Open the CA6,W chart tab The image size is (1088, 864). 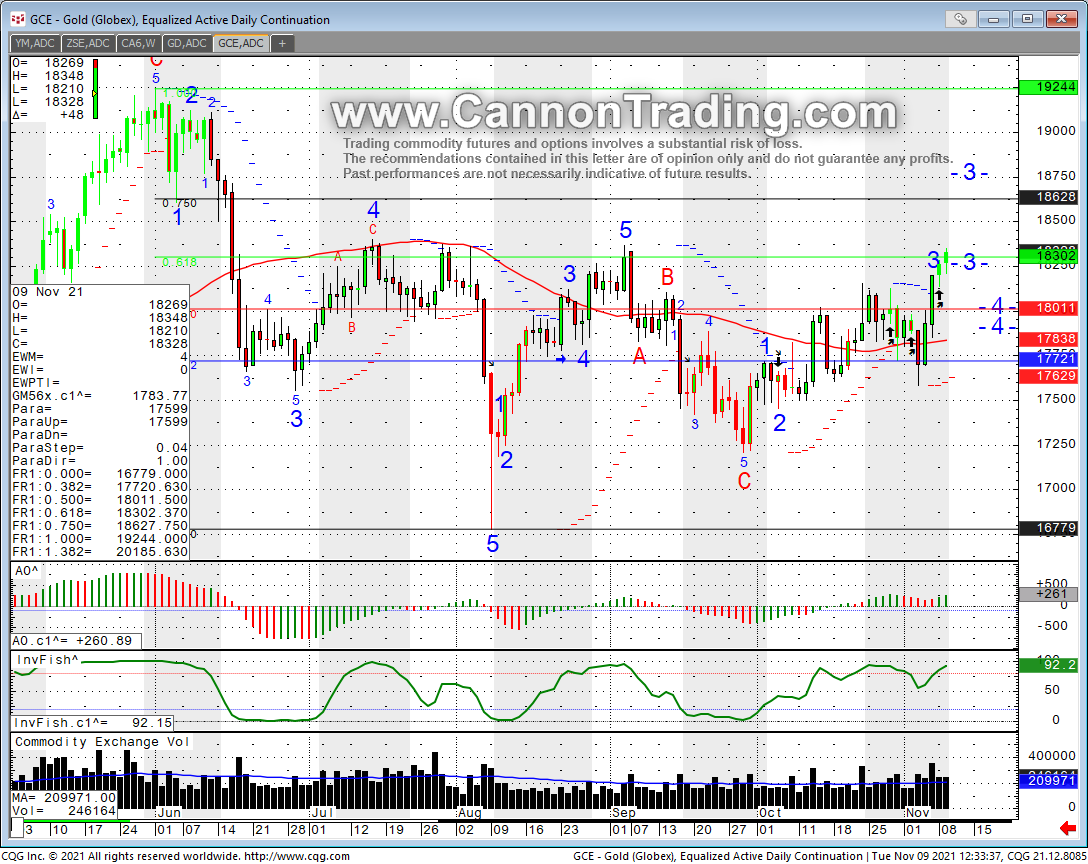coord(138,43)
